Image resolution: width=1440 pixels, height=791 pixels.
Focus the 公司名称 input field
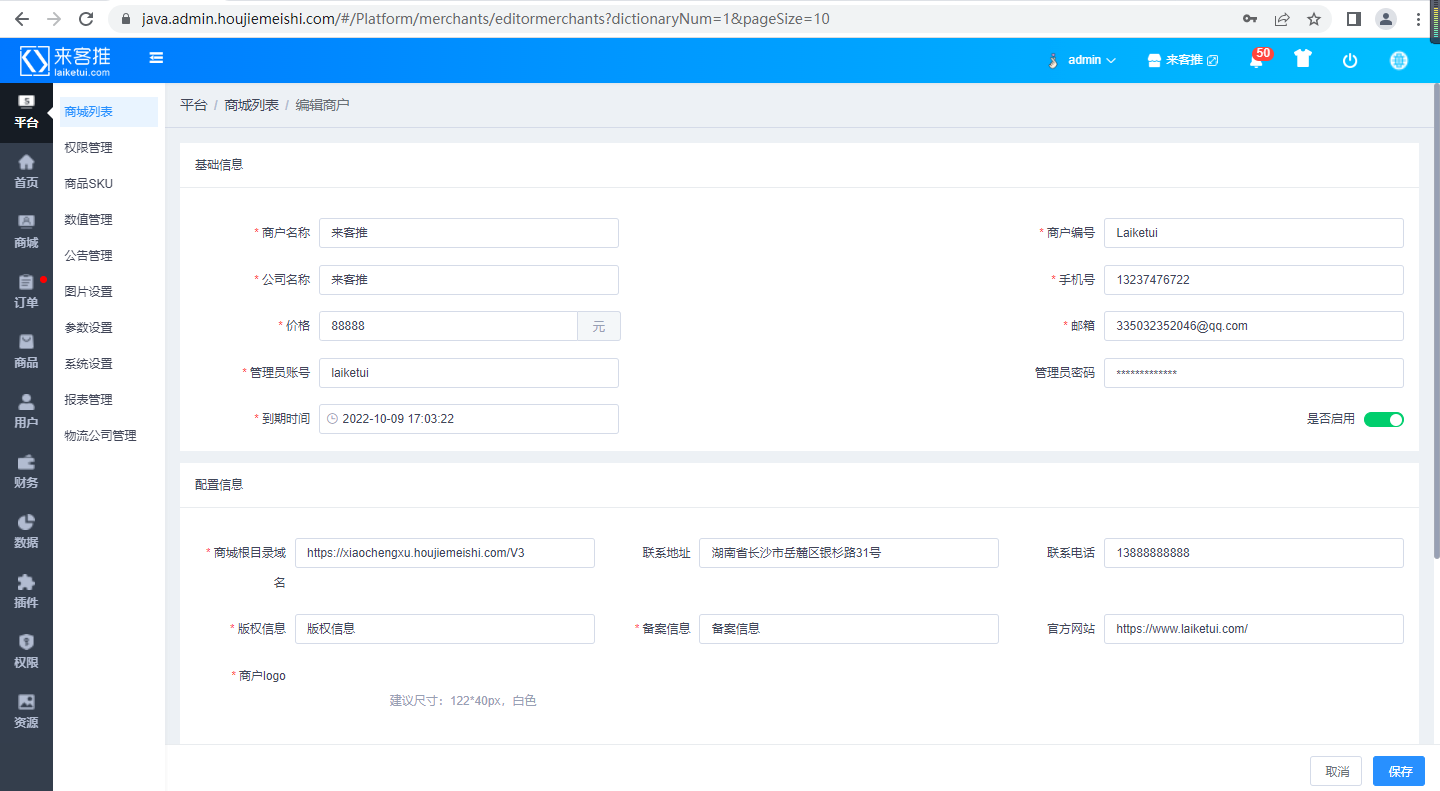[469, 280]
